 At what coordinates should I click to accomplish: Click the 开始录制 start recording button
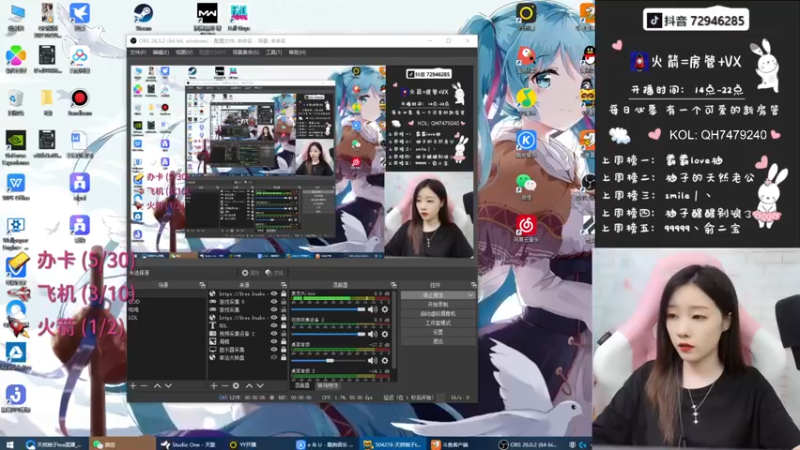[438, 304]
